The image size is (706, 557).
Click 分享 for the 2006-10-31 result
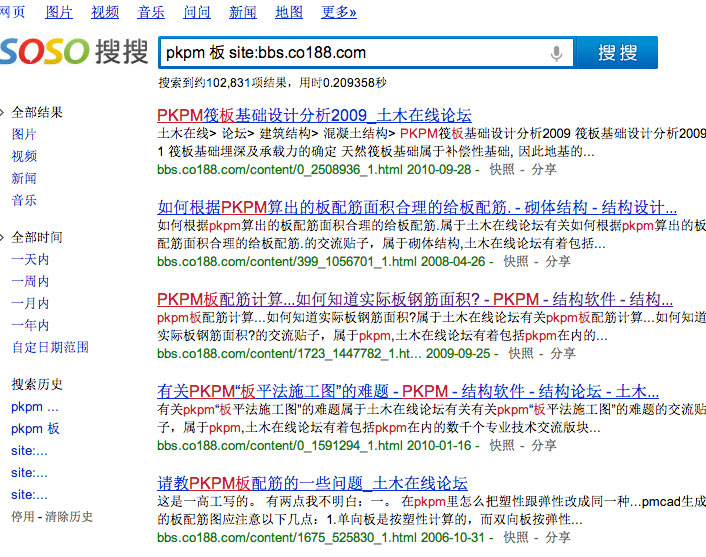[558, 538]
